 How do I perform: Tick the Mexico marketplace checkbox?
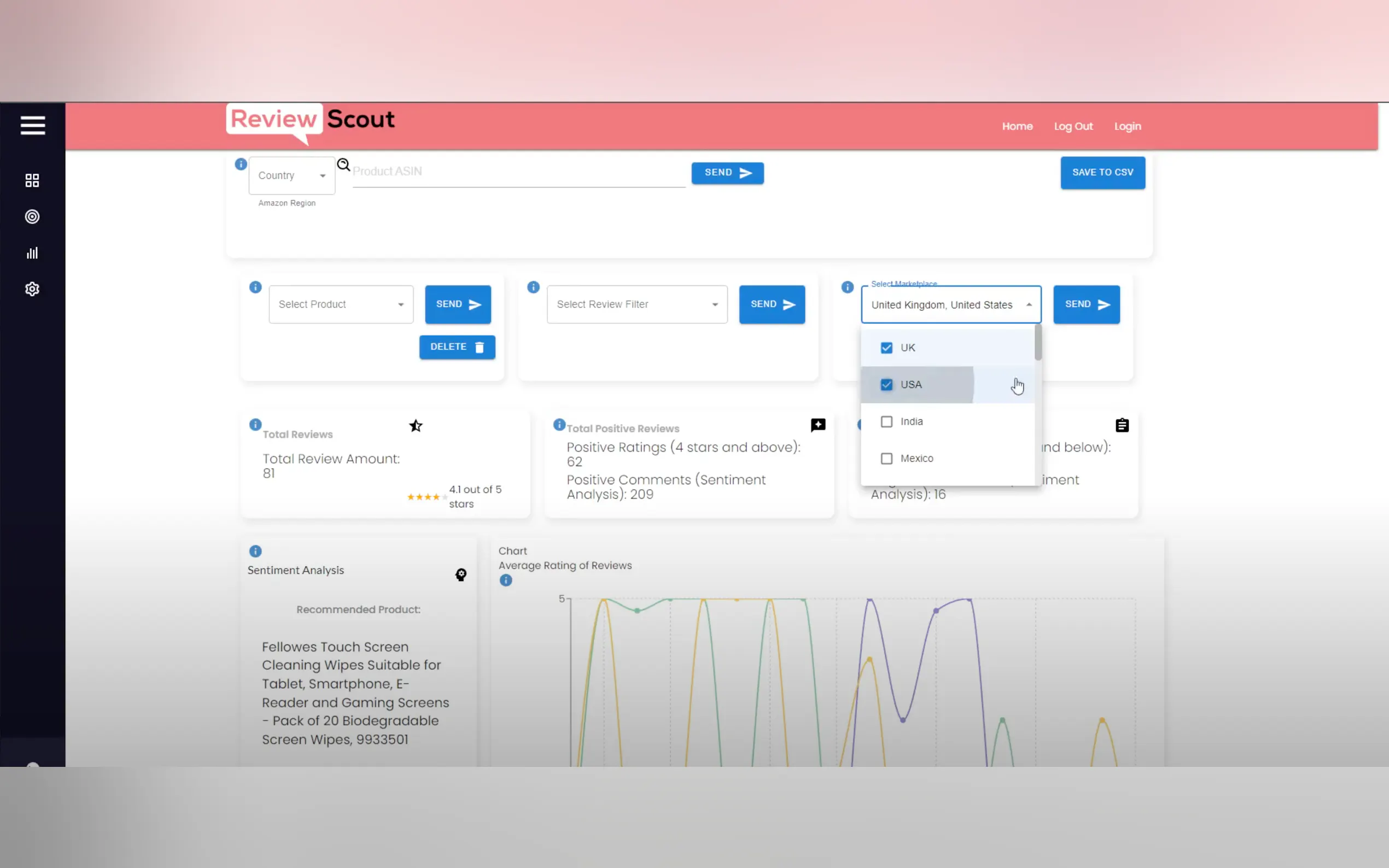886,459
